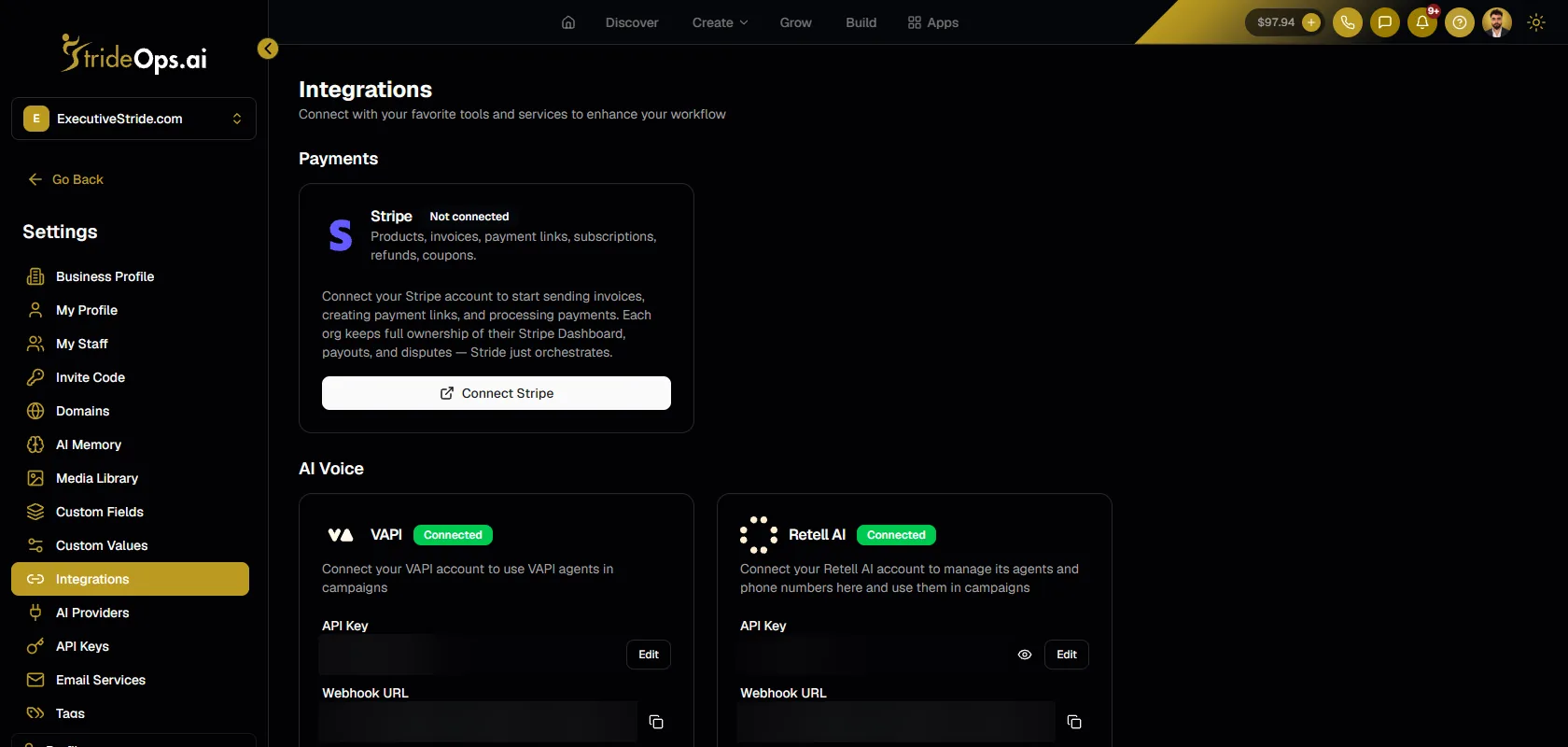This screenshot has height=747, width=1568.
Task: Open the Discover tab
Action: pyautogui.click(x=632, y=22)
